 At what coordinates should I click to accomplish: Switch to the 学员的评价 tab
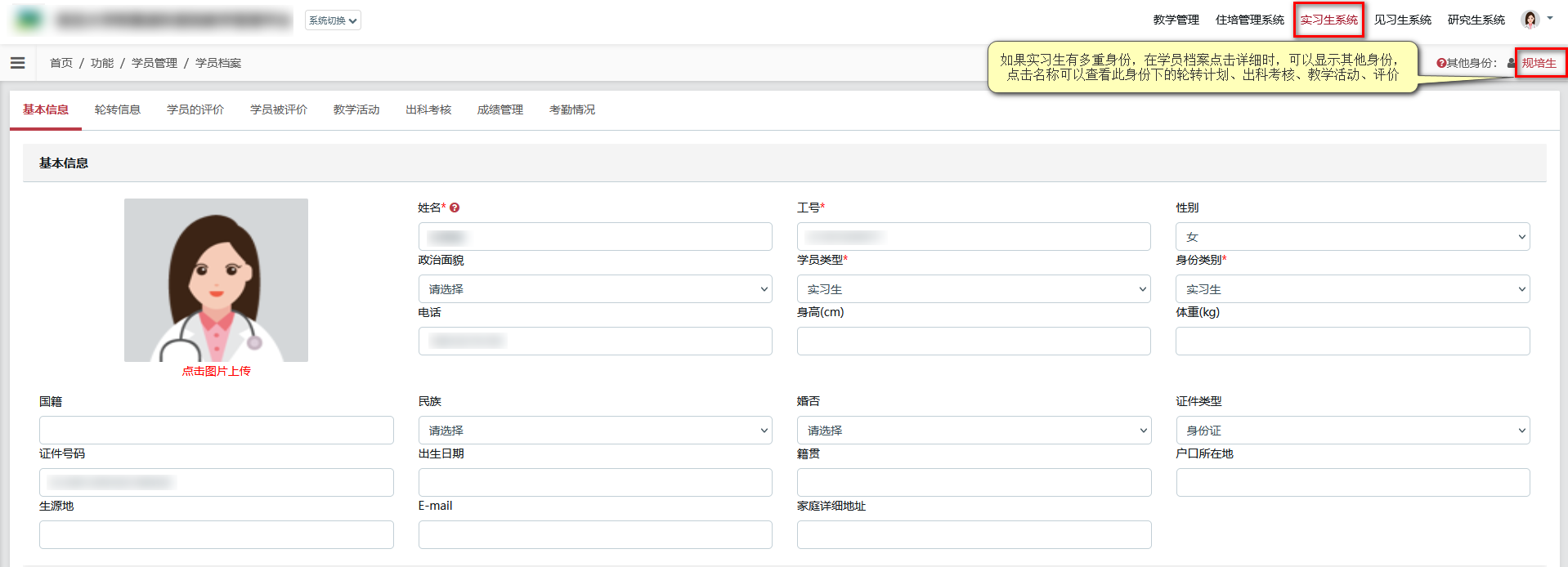(x=195, y=109)
